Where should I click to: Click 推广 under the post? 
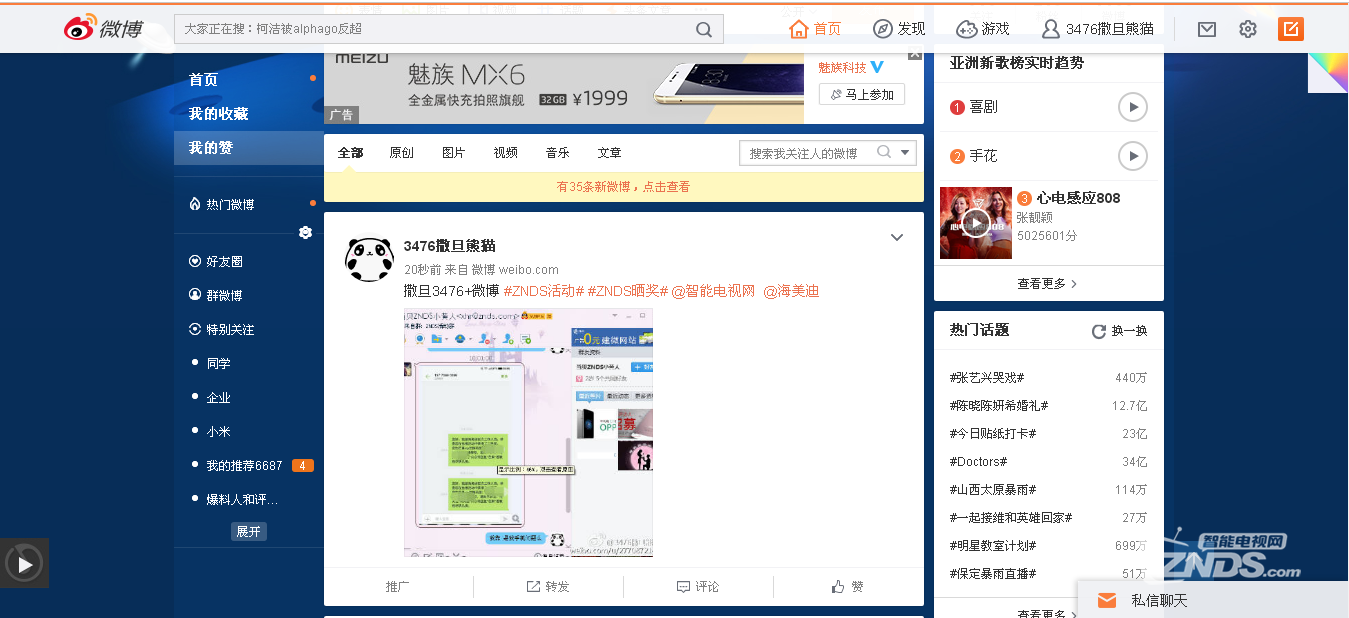[398, 587]
